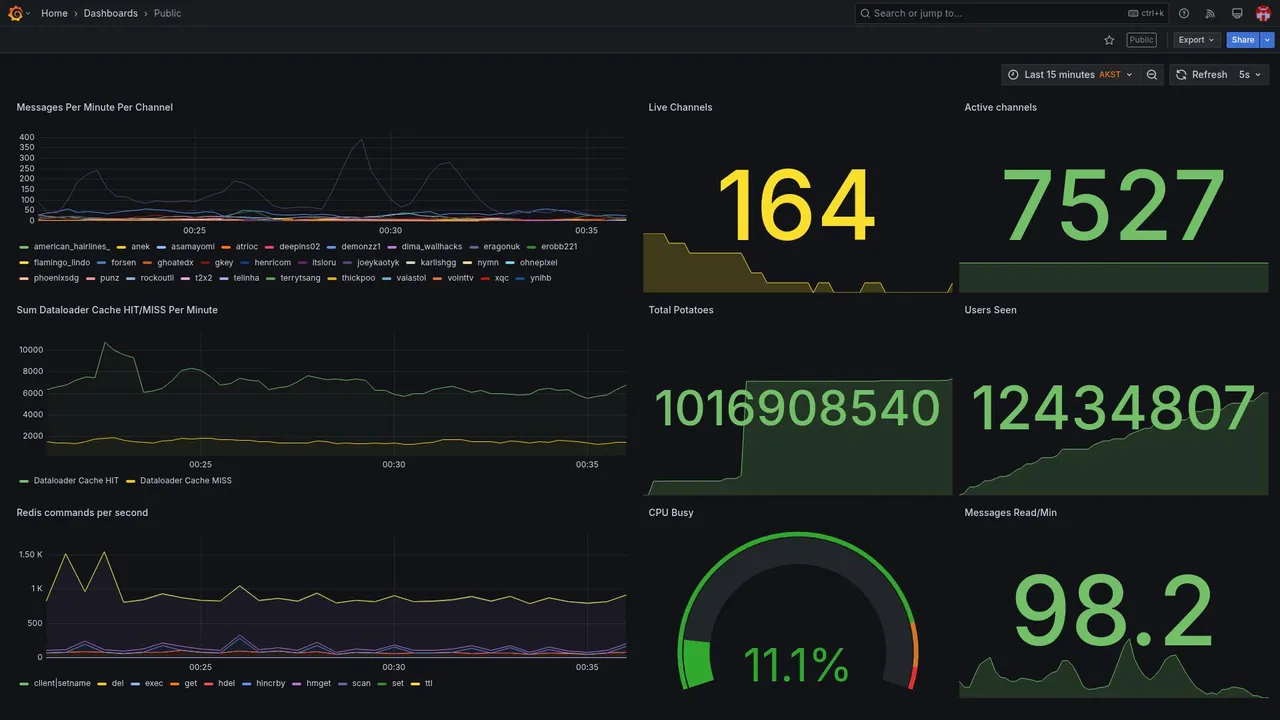
Task: Open the Dashboards breadcrumb link
Action: (x=111, y=13)
